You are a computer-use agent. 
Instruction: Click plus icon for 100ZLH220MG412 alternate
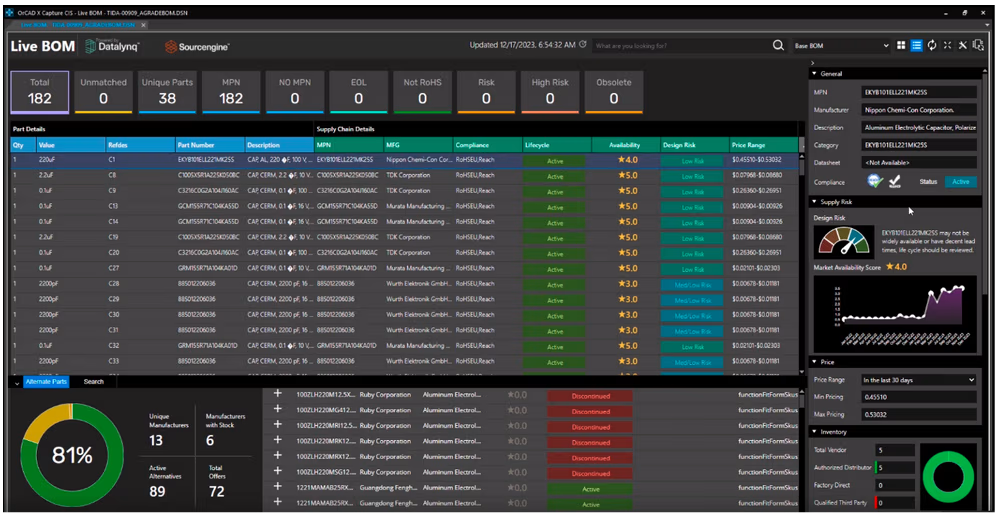(277, 410)
